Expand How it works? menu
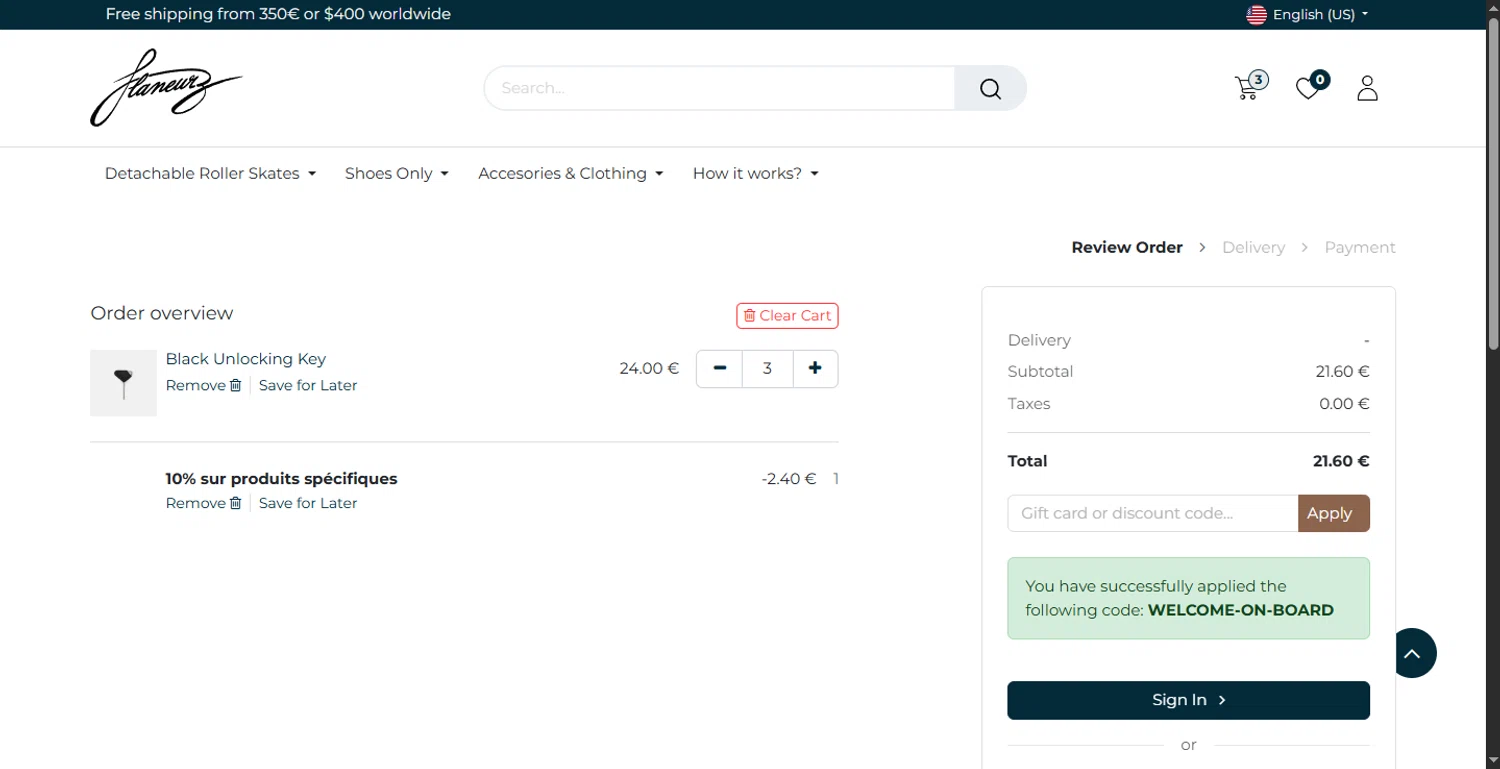Screen dimensions: 1500x769 click(x=755, y=173)
